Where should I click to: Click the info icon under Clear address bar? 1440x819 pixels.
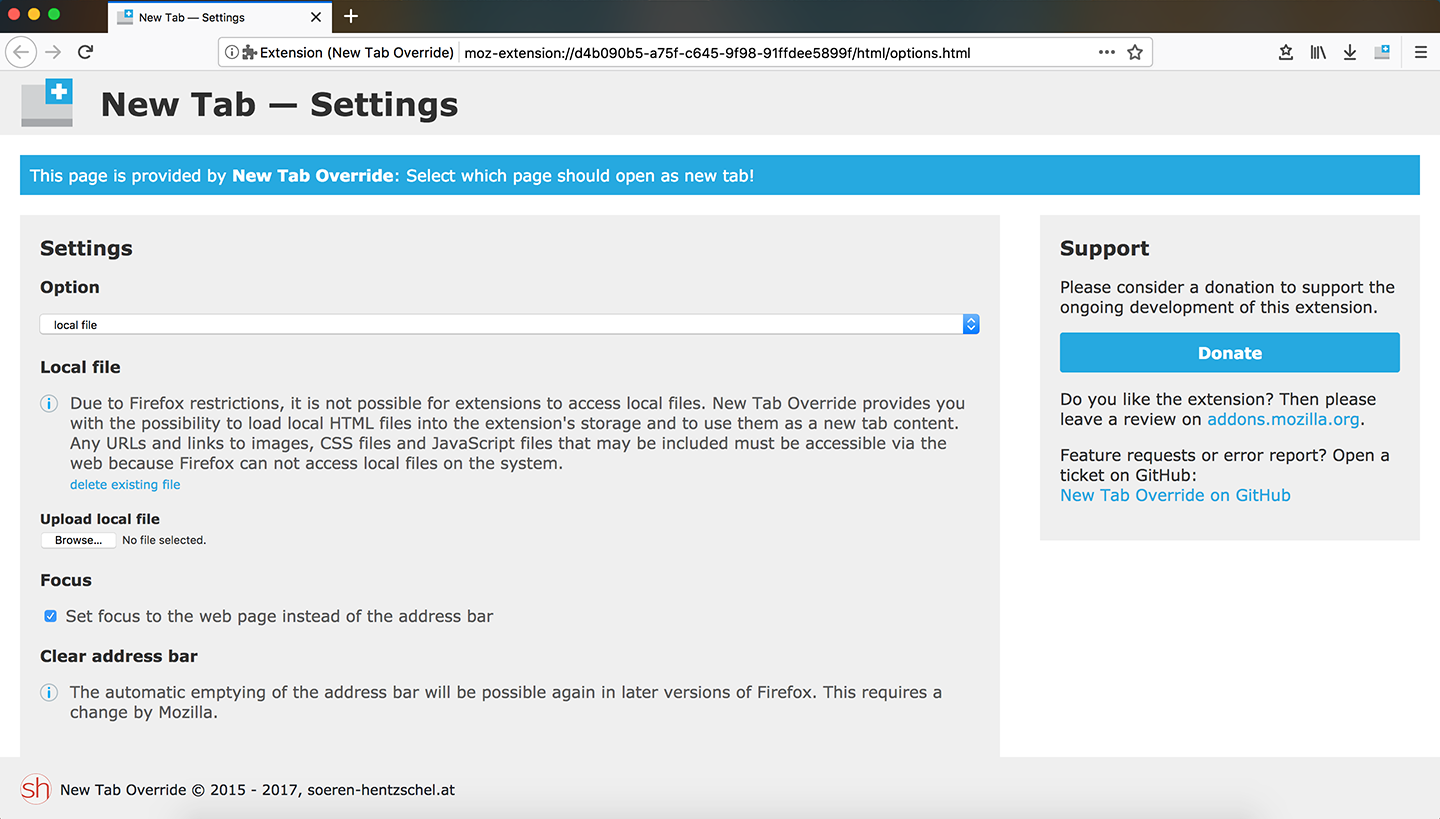point(48,693)
